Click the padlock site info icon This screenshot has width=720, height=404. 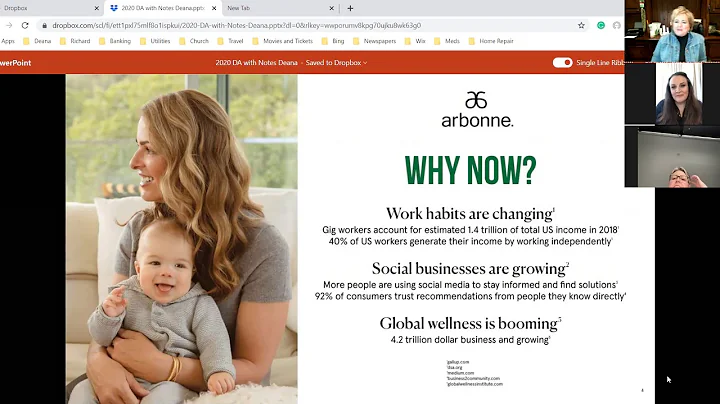[x=45, y=26]
